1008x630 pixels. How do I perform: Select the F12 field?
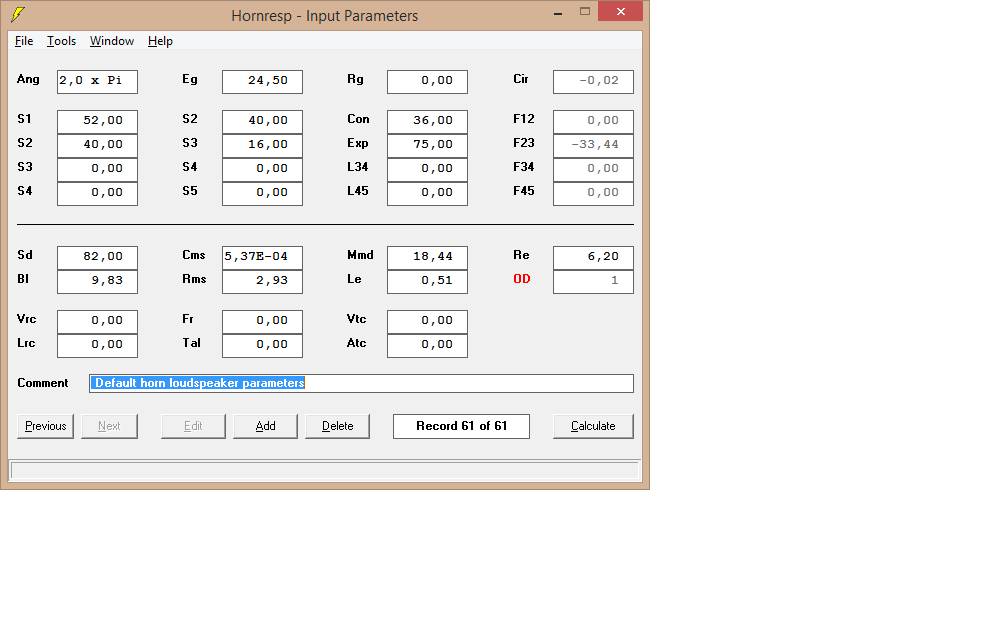click(x=593, y=122)
